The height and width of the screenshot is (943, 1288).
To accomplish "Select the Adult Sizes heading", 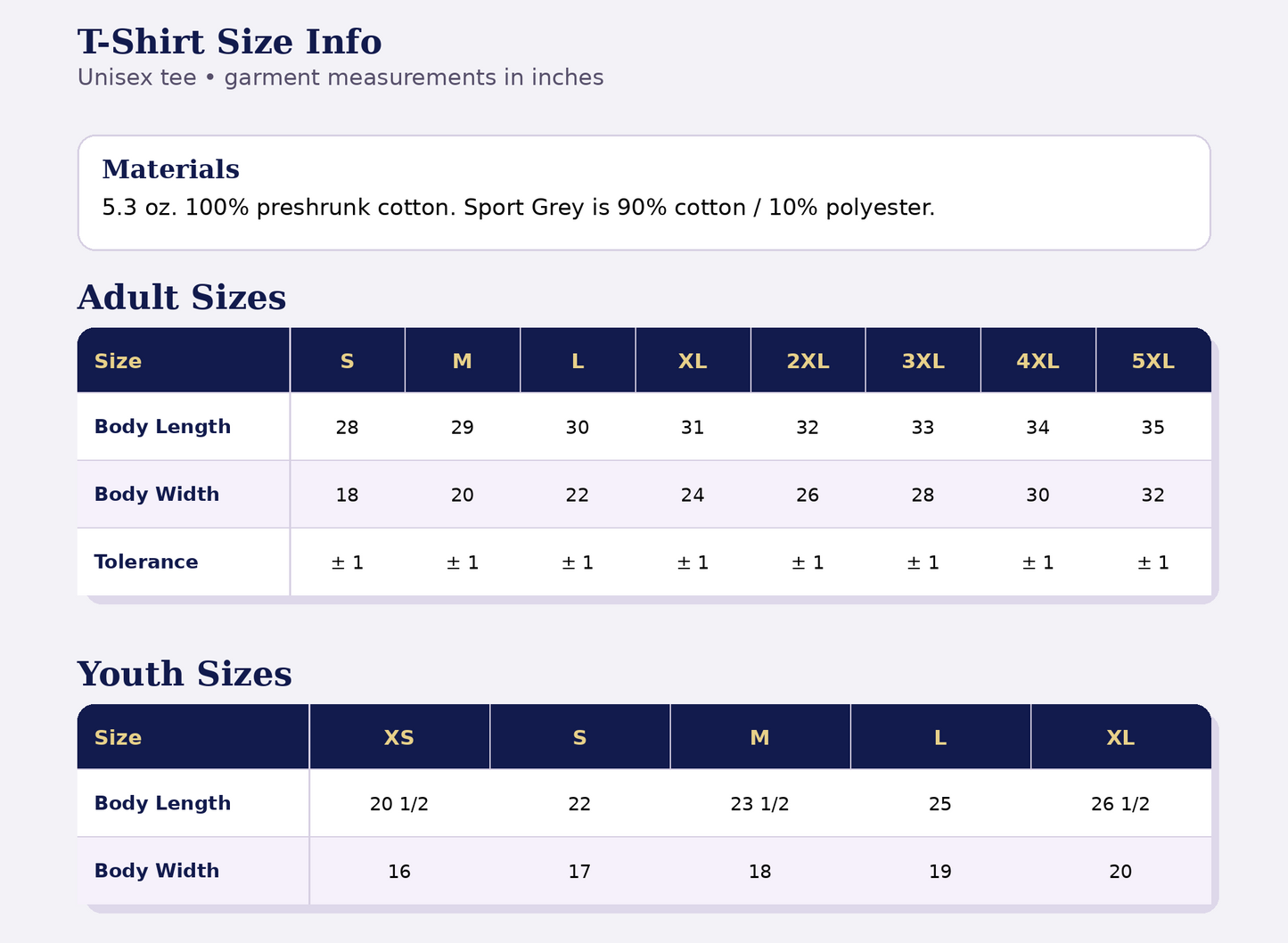I will click(182, 297).
